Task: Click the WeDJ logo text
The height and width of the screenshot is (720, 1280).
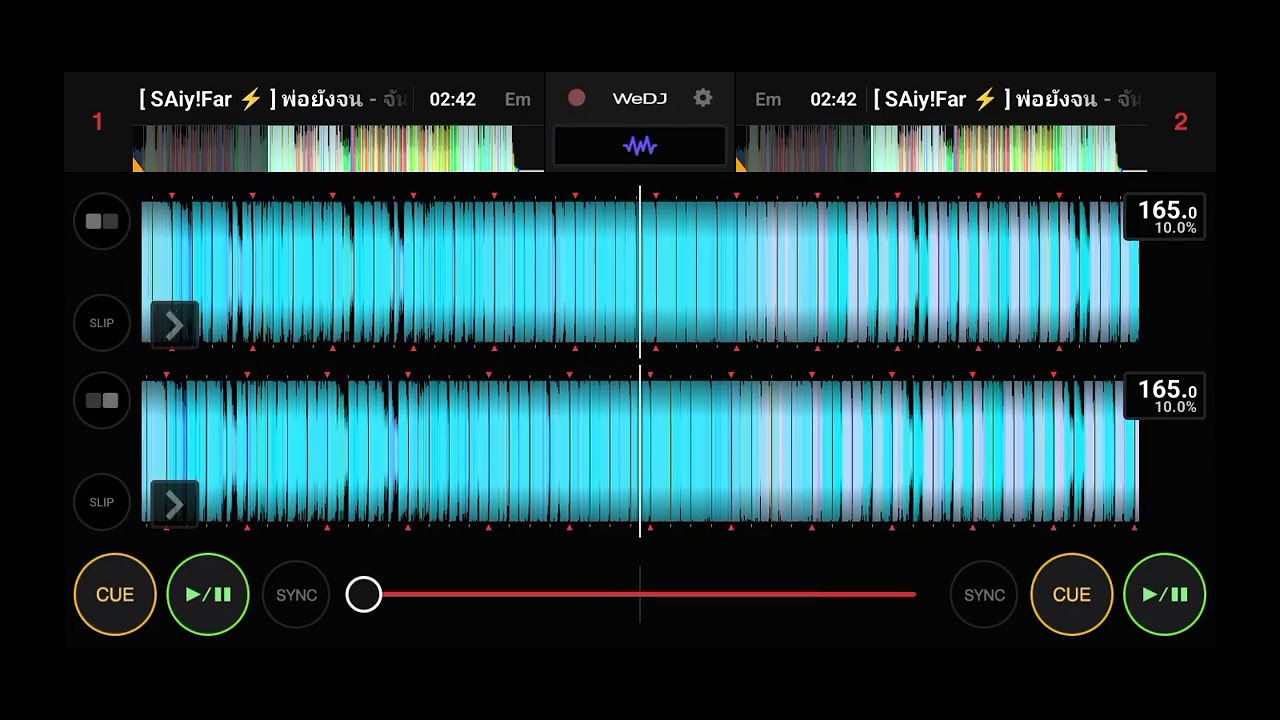Action: [x=639, y=98]
